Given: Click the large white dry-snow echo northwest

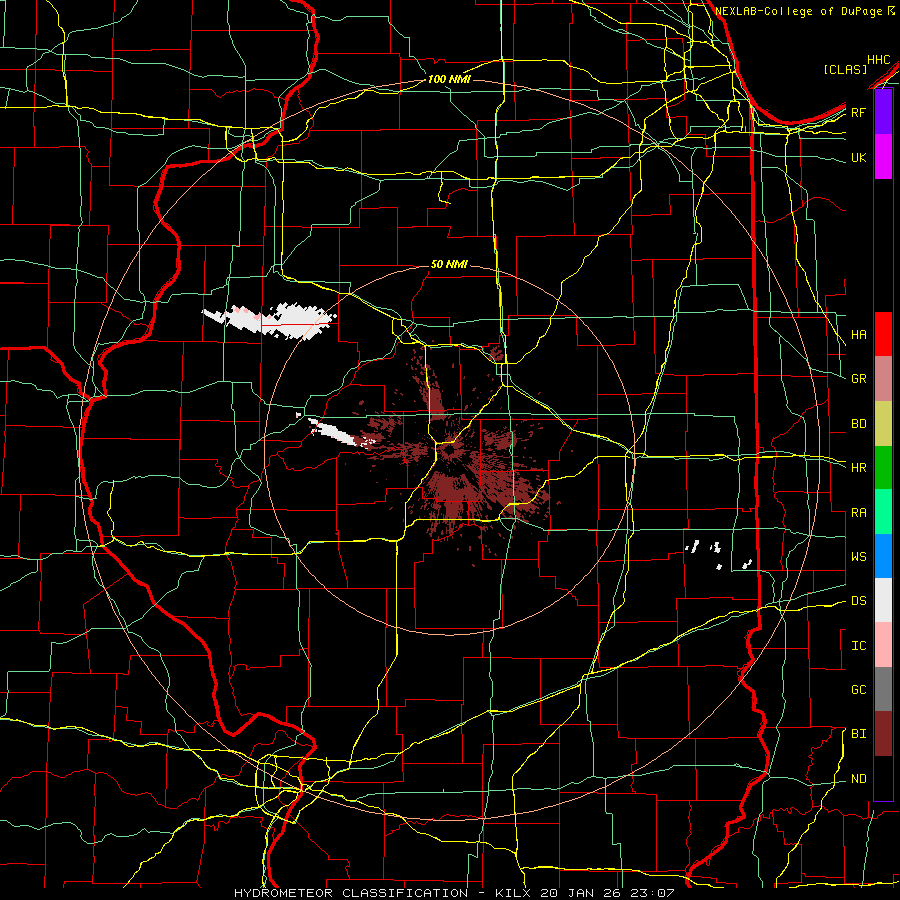Looking at the screenshot, I should [x=270, y=320].
